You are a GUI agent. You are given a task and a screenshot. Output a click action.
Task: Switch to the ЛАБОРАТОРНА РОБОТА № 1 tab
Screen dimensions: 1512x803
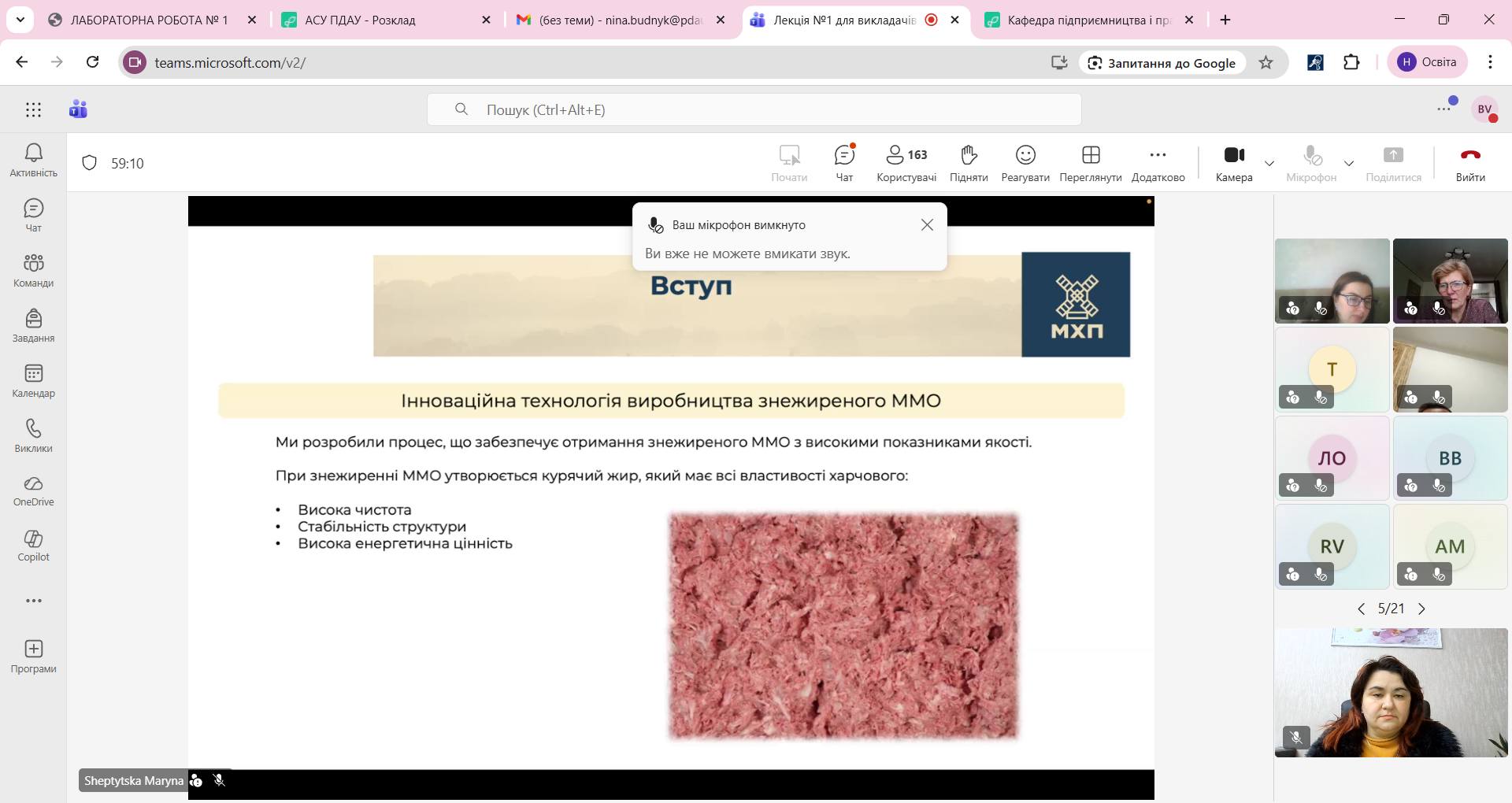pos(149,20)
